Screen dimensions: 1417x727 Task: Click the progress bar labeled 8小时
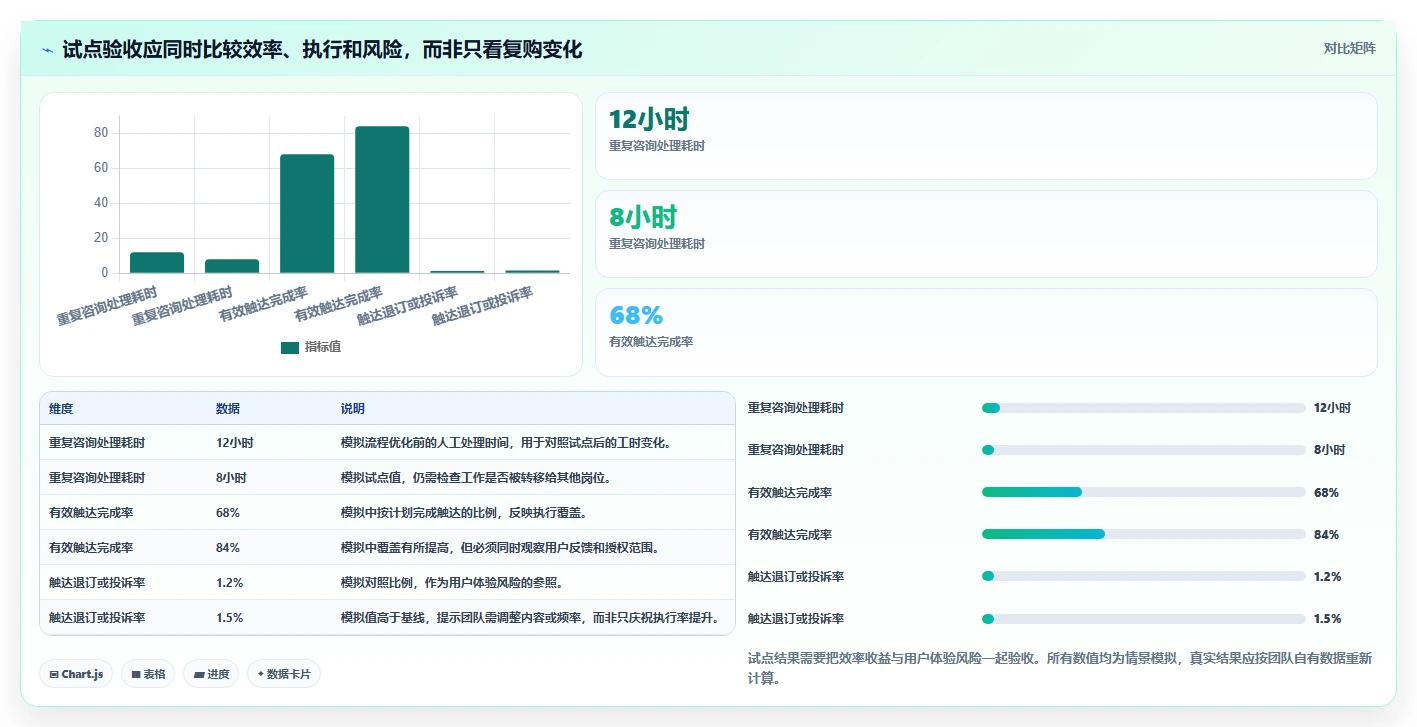pyautogui.click(x=1144, y=450)
